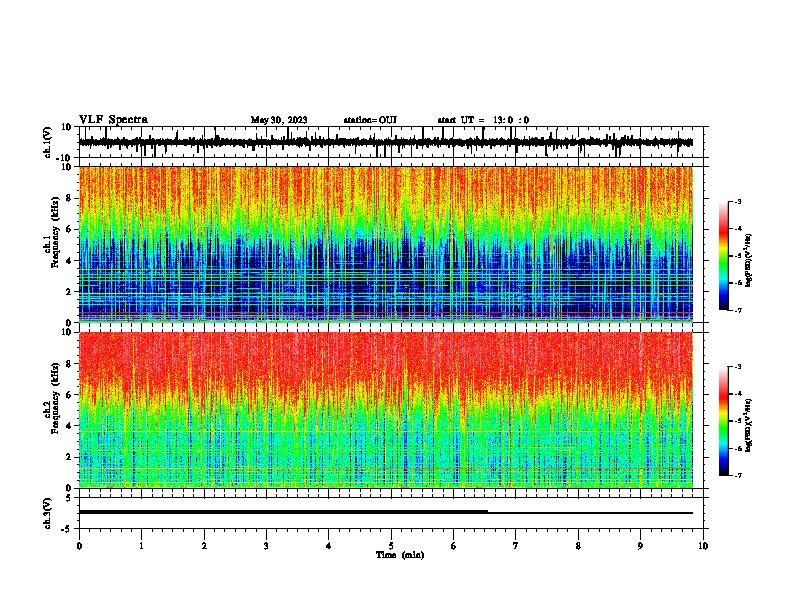This screenshot has width=792, height=612.
Task: Click the "-7" label on ch.2 color bar
Action: tap(737, 475)
